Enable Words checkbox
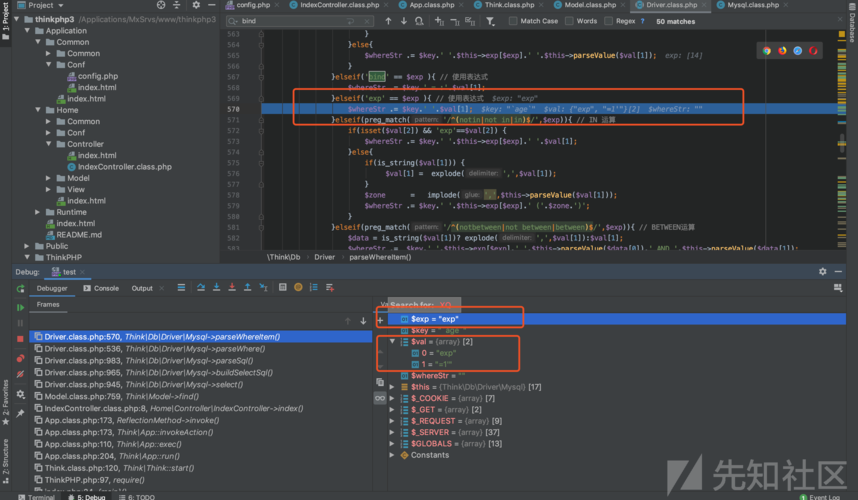Screen dimensions: 858x500 click(x=569, y=21)
